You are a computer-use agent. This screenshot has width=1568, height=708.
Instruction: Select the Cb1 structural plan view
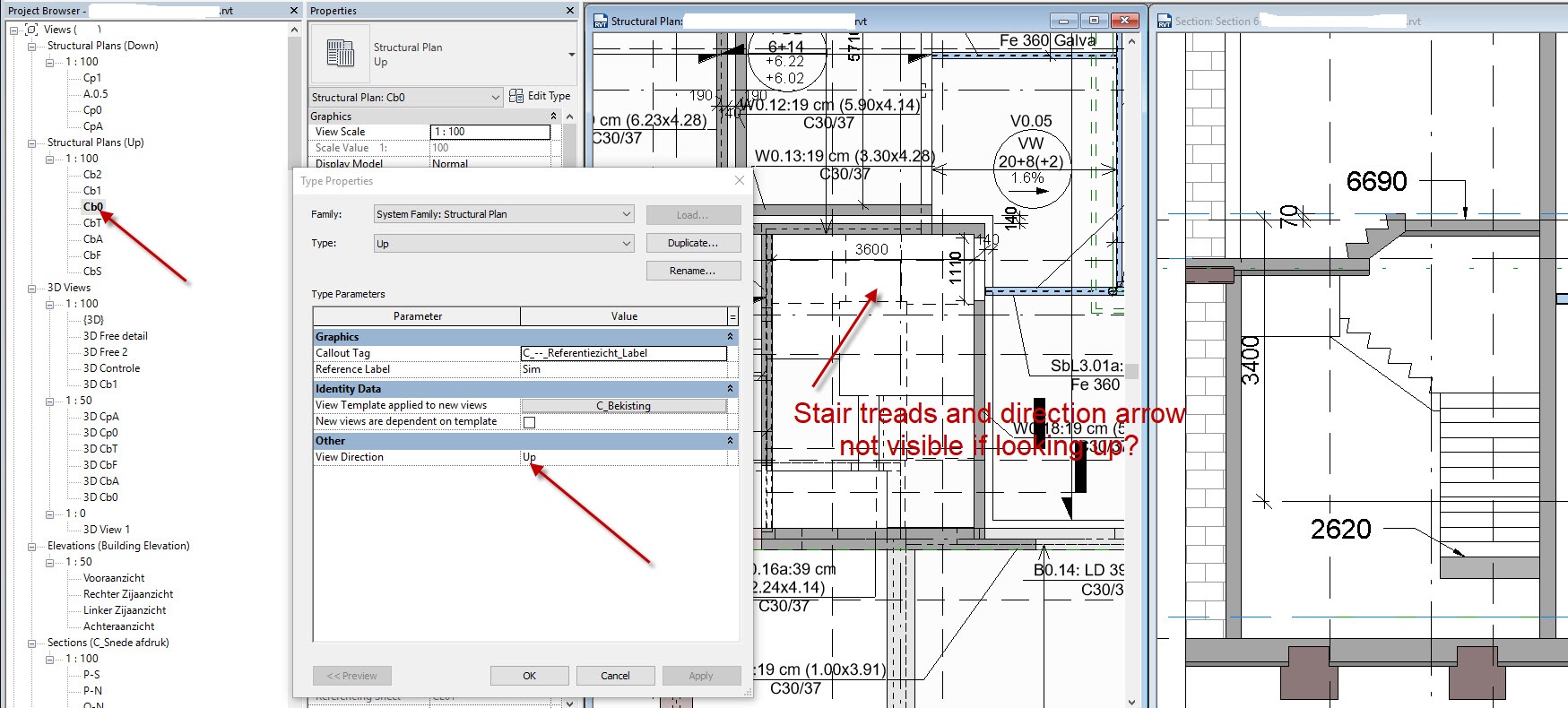92,191
